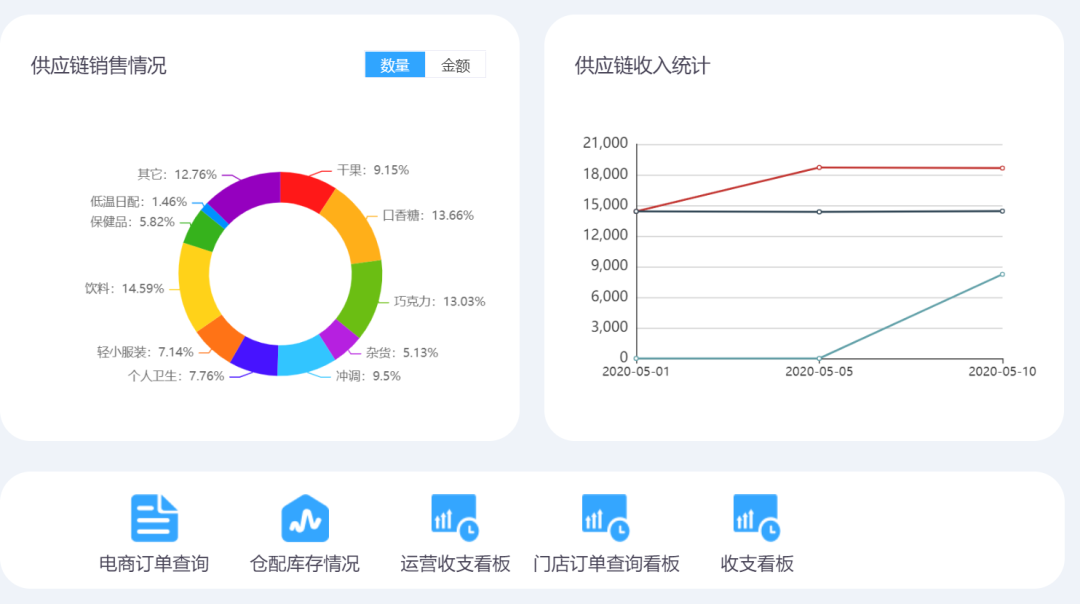Switch sales chart to 金额 view
This screenshot has height=604, width=1080.
[456, 63]
